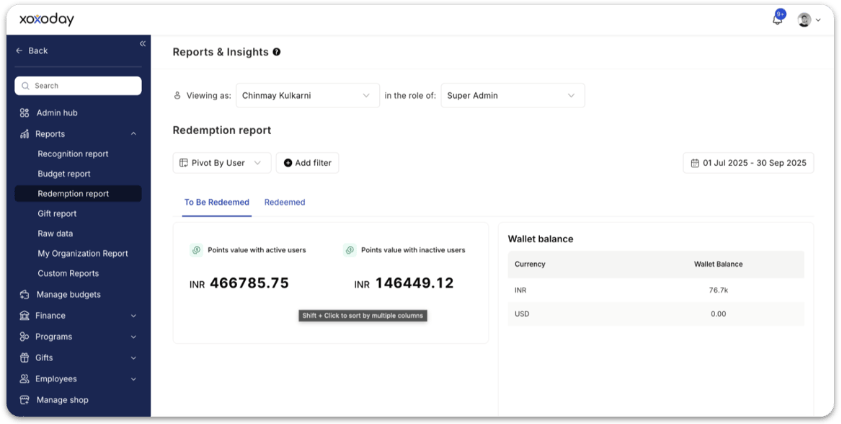Open the Super Admin role dropdown
Viewport: 841px width, 424px height.
(x=513, y=95)
